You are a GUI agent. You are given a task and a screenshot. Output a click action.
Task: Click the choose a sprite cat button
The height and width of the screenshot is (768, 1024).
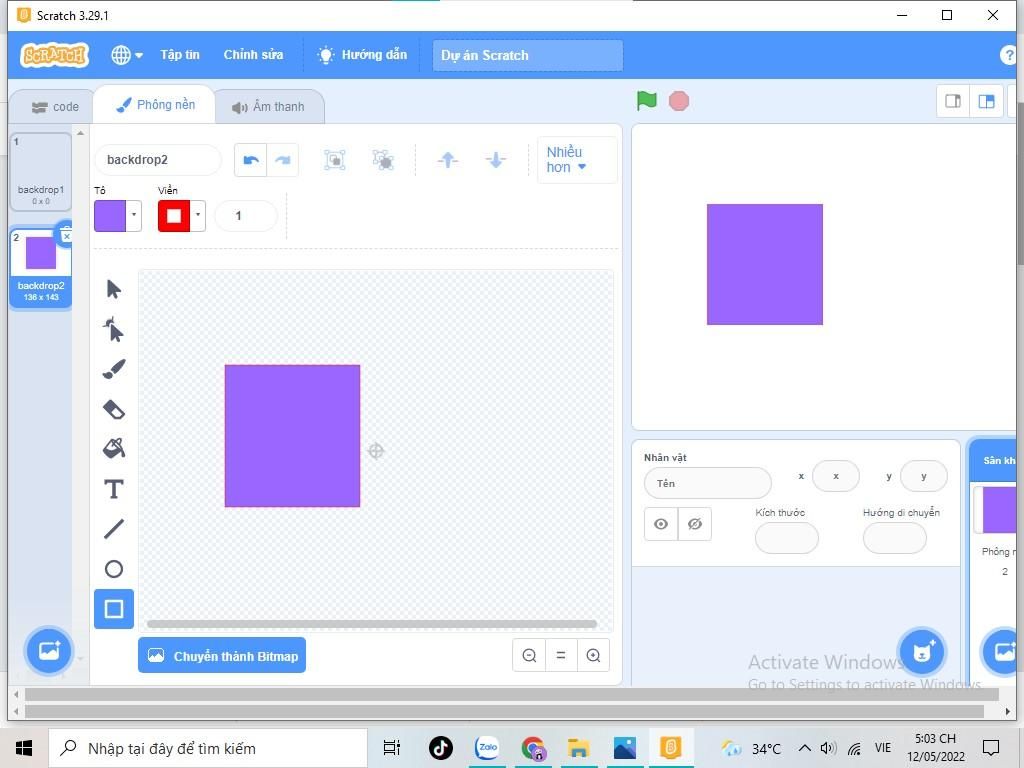[x=921, y=651]
